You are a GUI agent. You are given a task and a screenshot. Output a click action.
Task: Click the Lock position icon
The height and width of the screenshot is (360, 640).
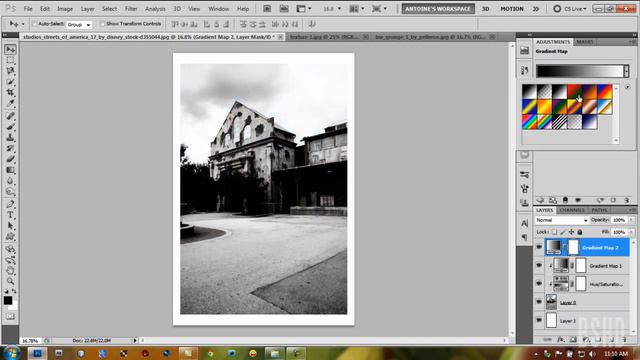point(571,232)
